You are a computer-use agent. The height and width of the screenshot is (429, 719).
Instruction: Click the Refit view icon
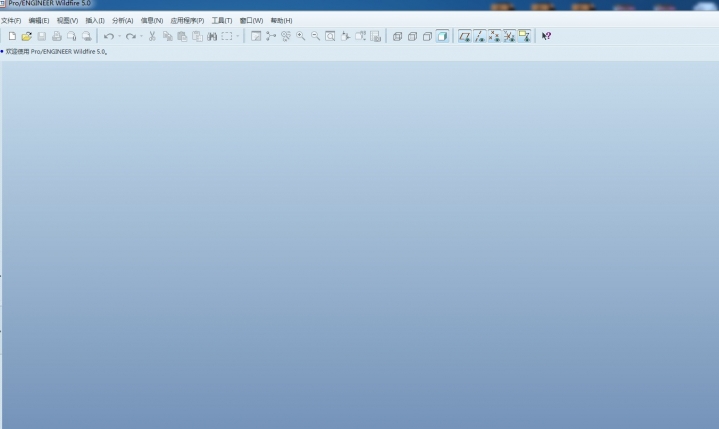click(x=330, y=36)
